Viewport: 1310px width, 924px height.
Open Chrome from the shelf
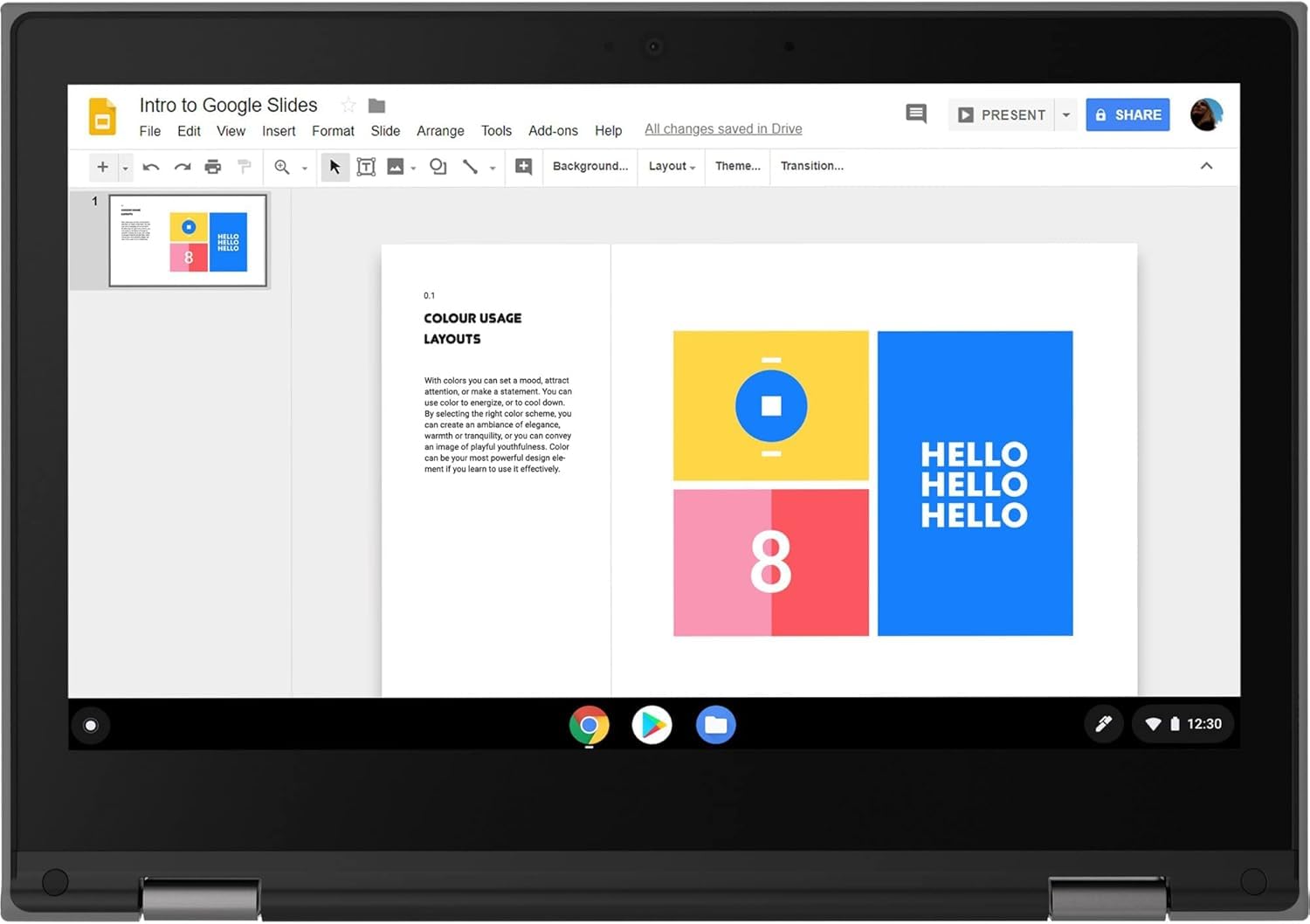(x=589, y=725)
